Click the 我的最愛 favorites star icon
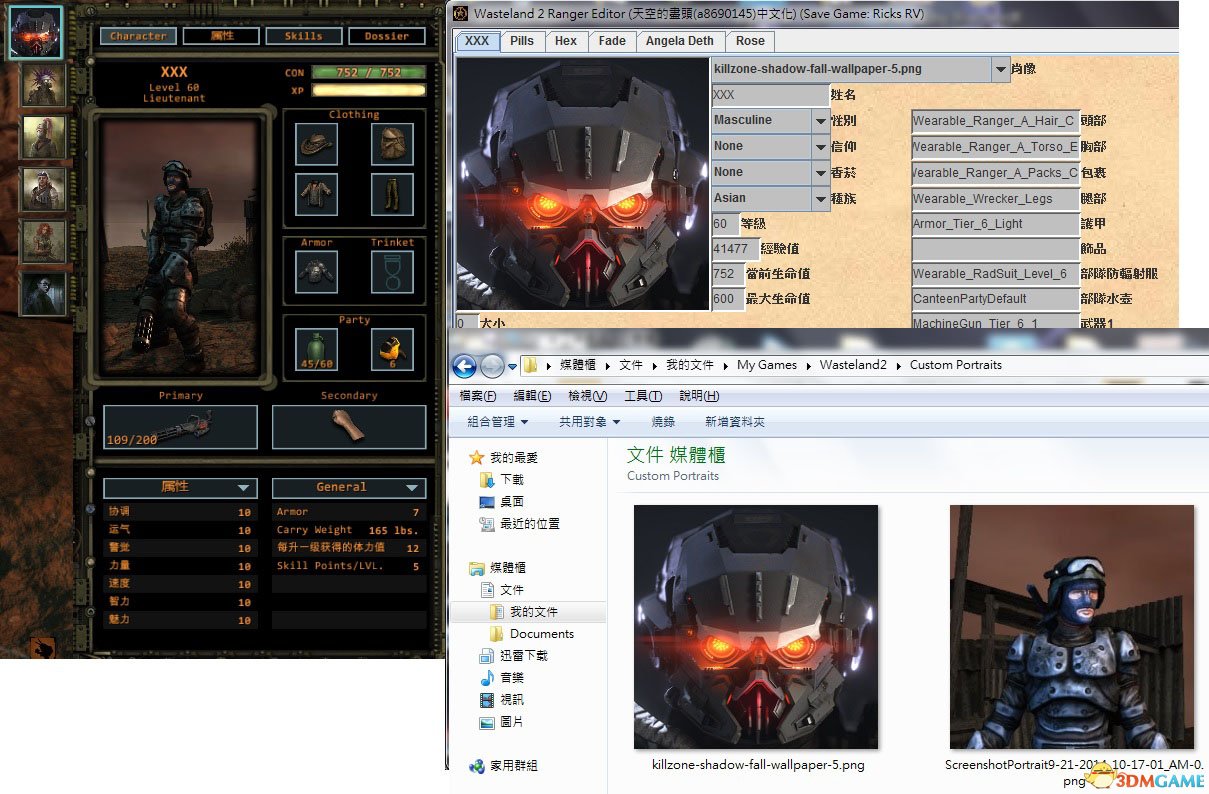 pos(478,457)
